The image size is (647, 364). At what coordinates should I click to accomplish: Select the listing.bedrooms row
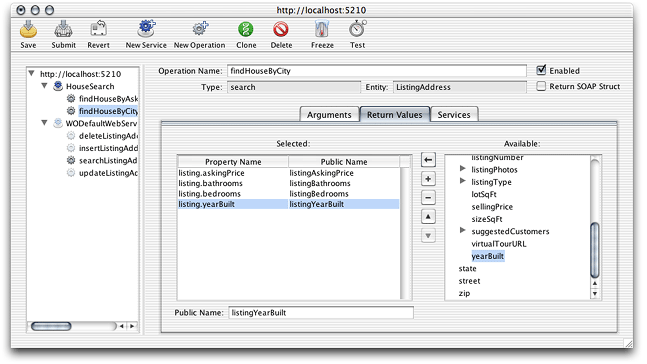(288, 194)
